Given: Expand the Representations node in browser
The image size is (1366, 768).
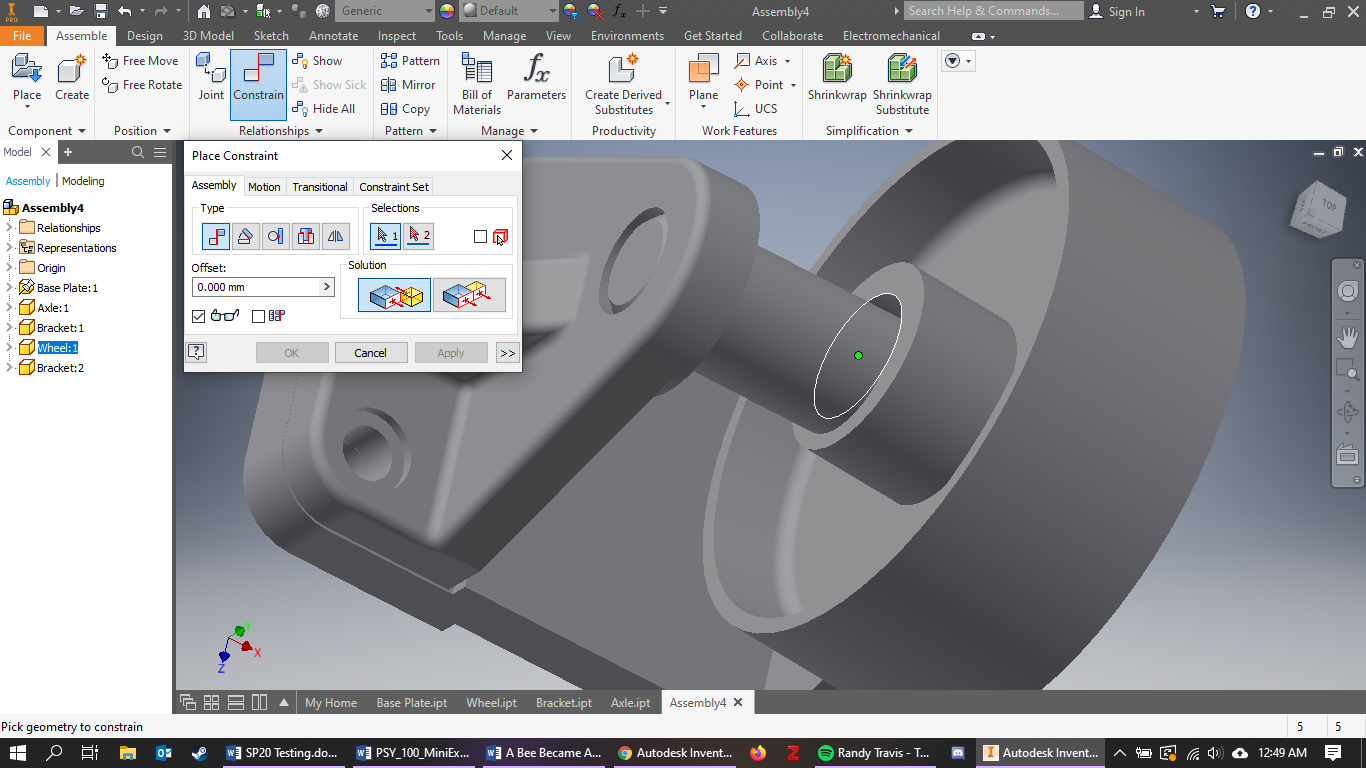Looking at the screenshot, I should tap(9, 248).
